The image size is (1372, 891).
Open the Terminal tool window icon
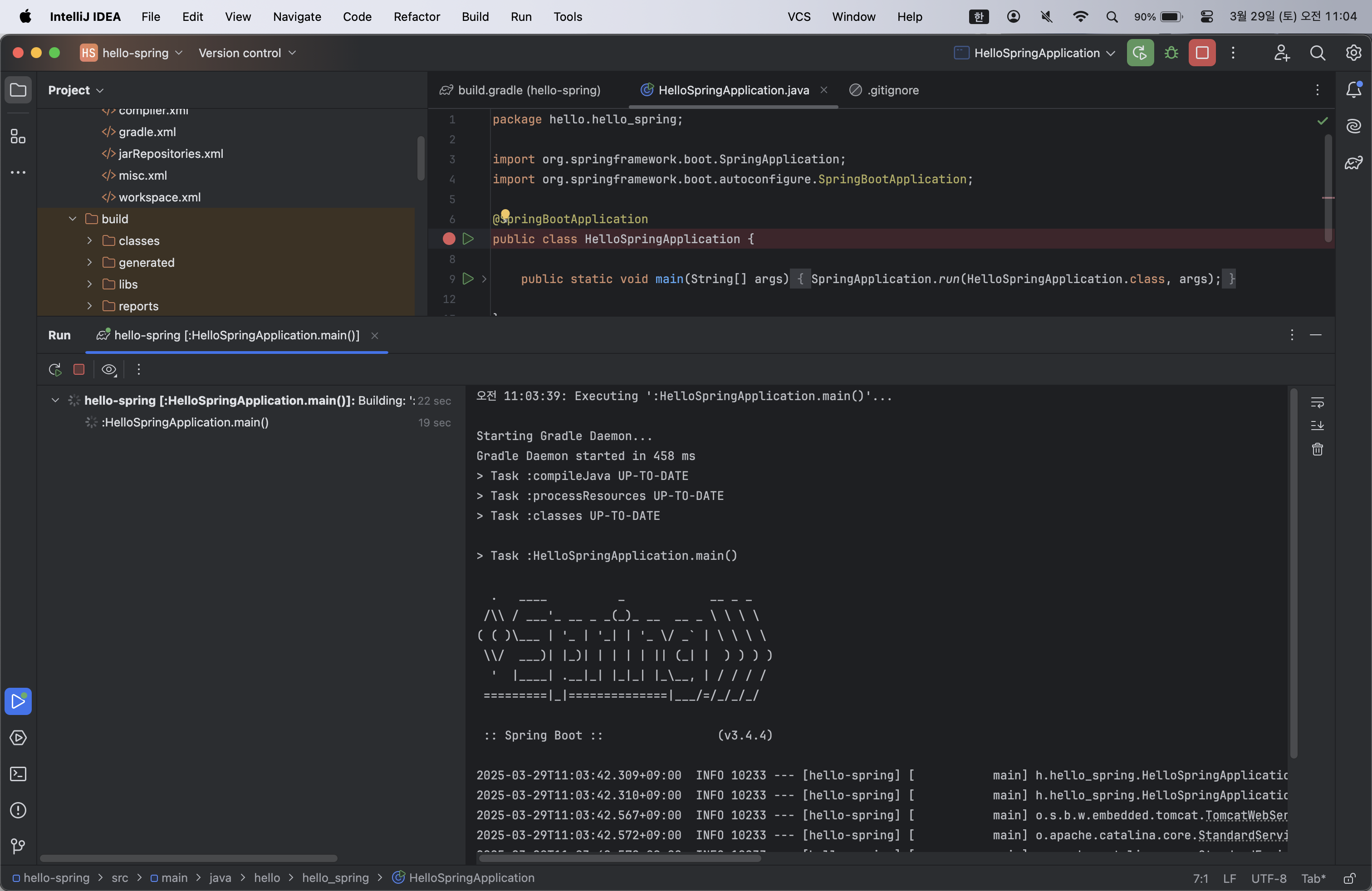pyautogui.click(x=18, y=774)
